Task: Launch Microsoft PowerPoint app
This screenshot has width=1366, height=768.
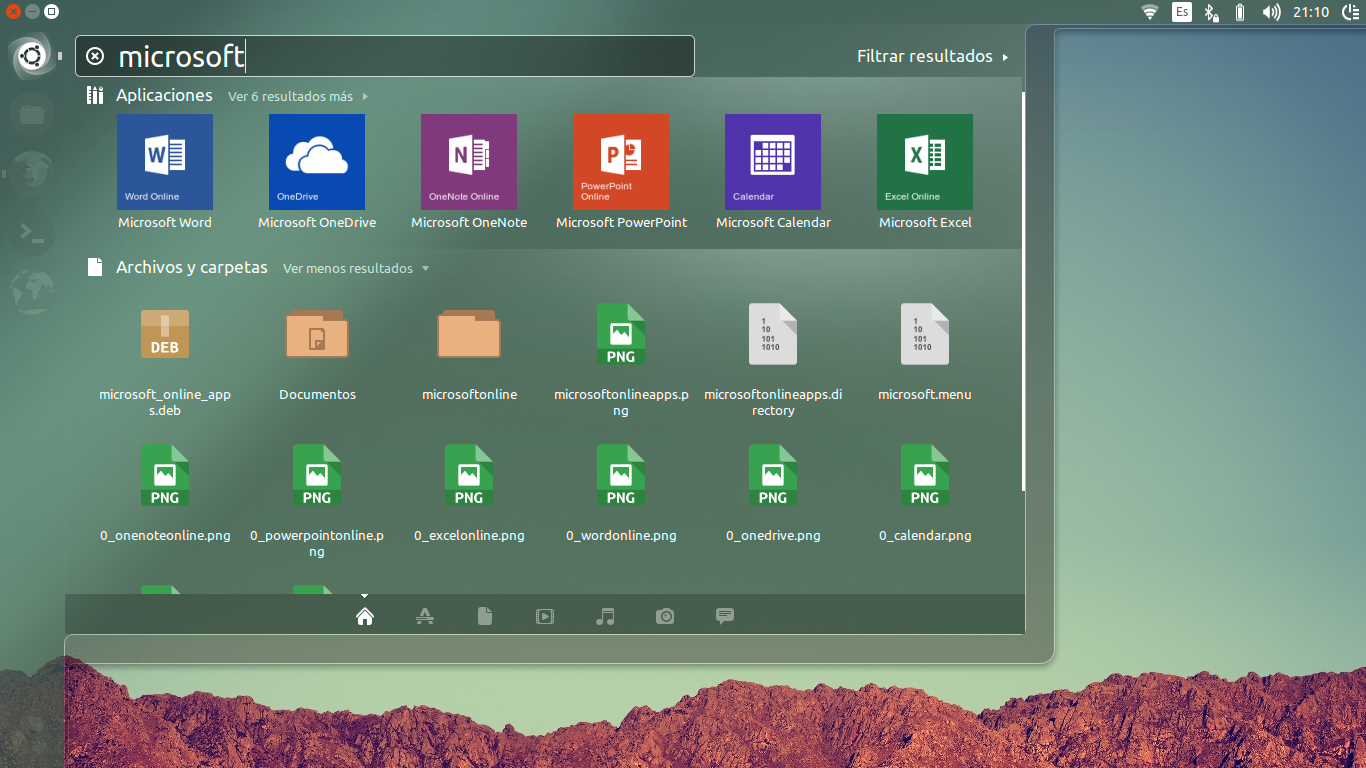Action: [x=621, y=162]
